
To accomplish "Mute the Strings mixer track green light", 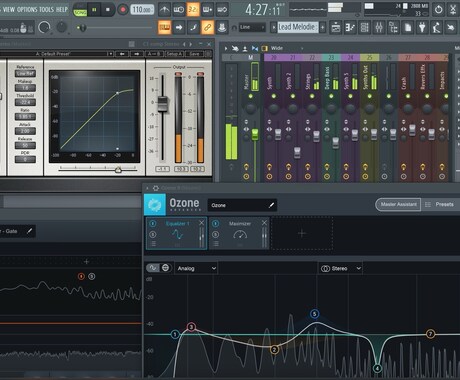I will click(x=312, y=96).
